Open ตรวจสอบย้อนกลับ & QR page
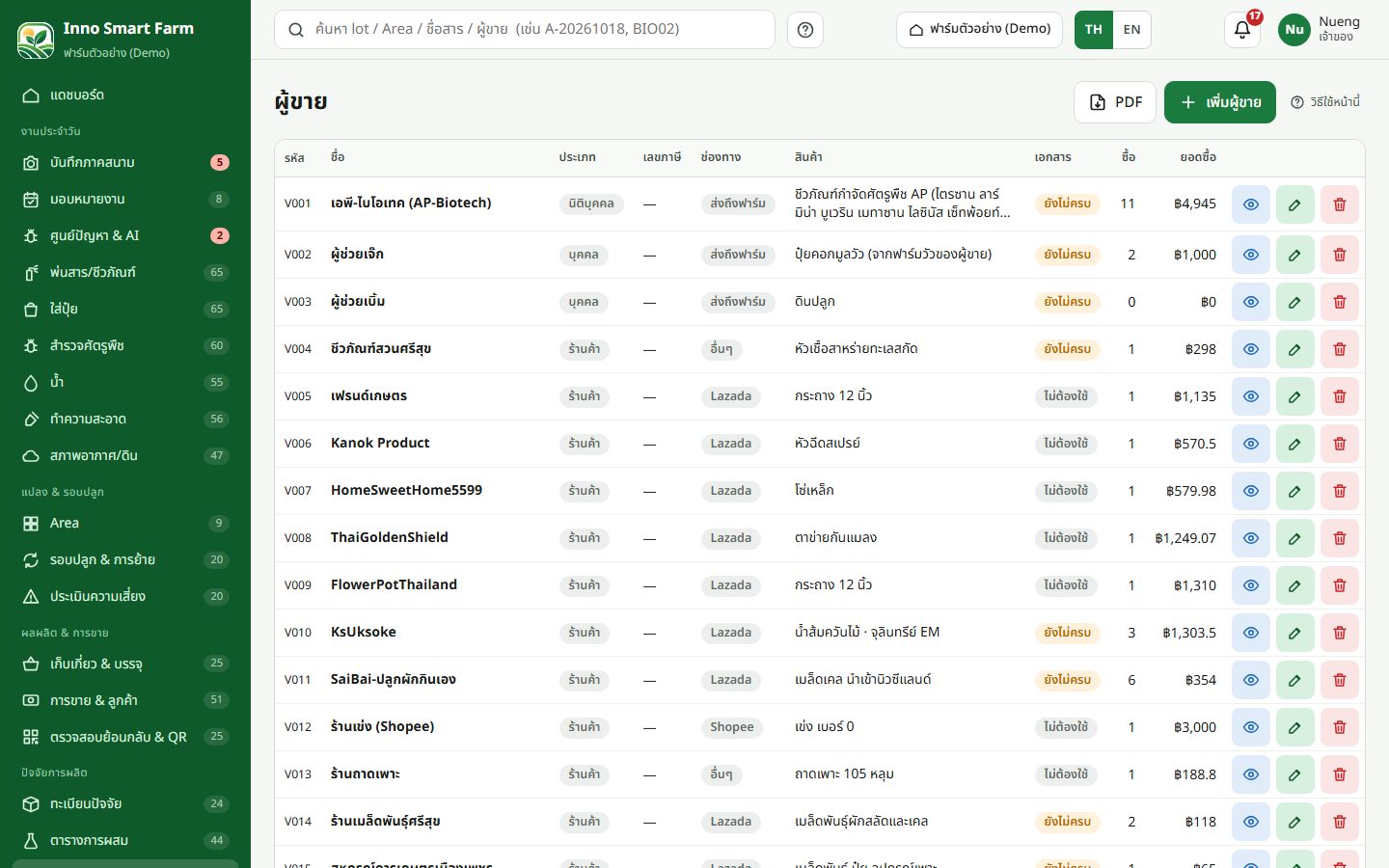This screenshot has height=868, width=1389. 125,738
